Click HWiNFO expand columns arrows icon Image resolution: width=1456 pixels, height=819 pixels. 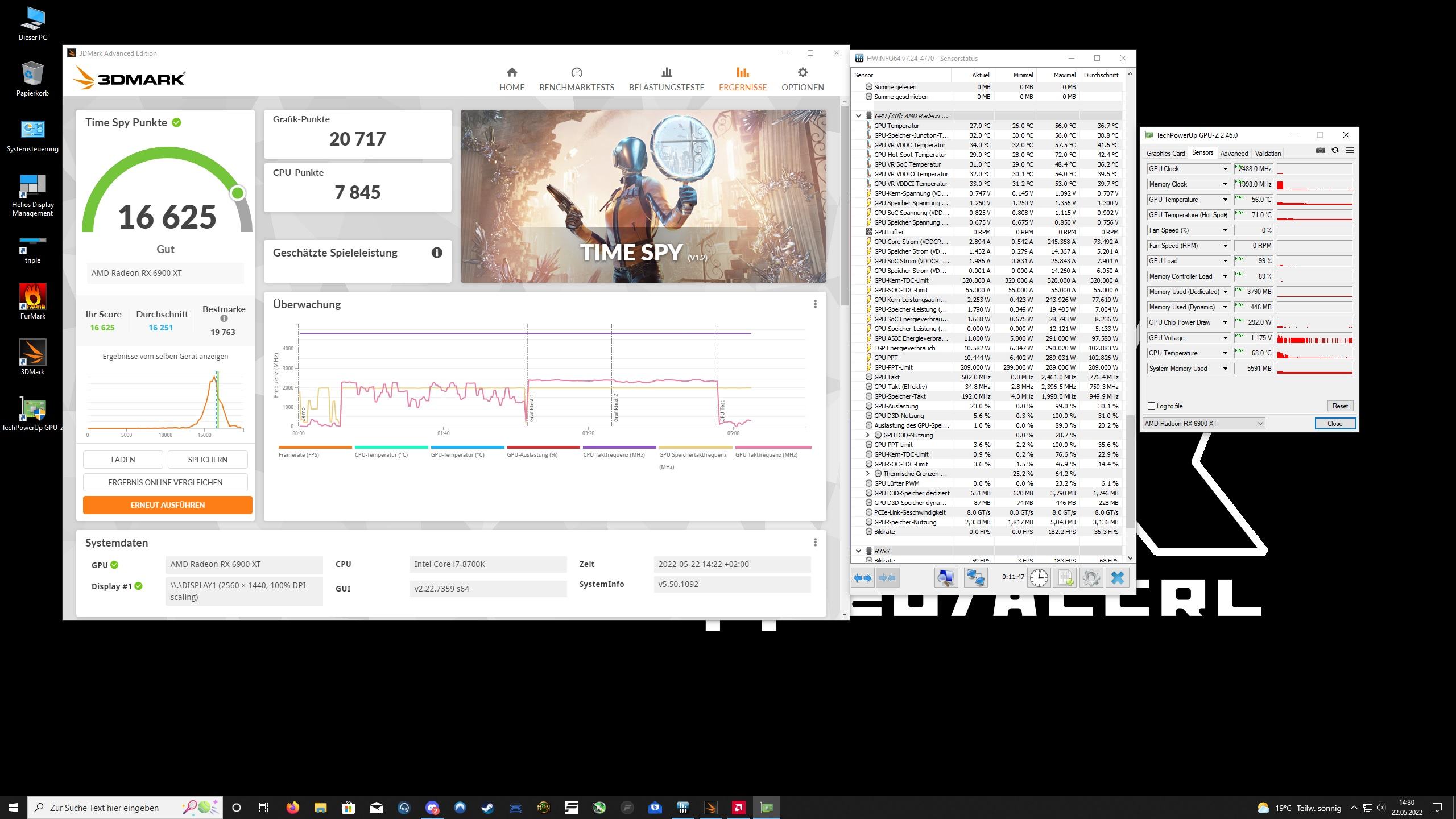point(863,578)
